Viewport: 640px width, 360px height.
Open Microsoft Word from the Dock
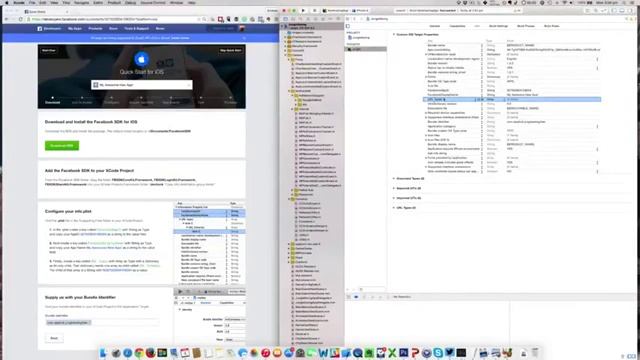pos(323,353)
